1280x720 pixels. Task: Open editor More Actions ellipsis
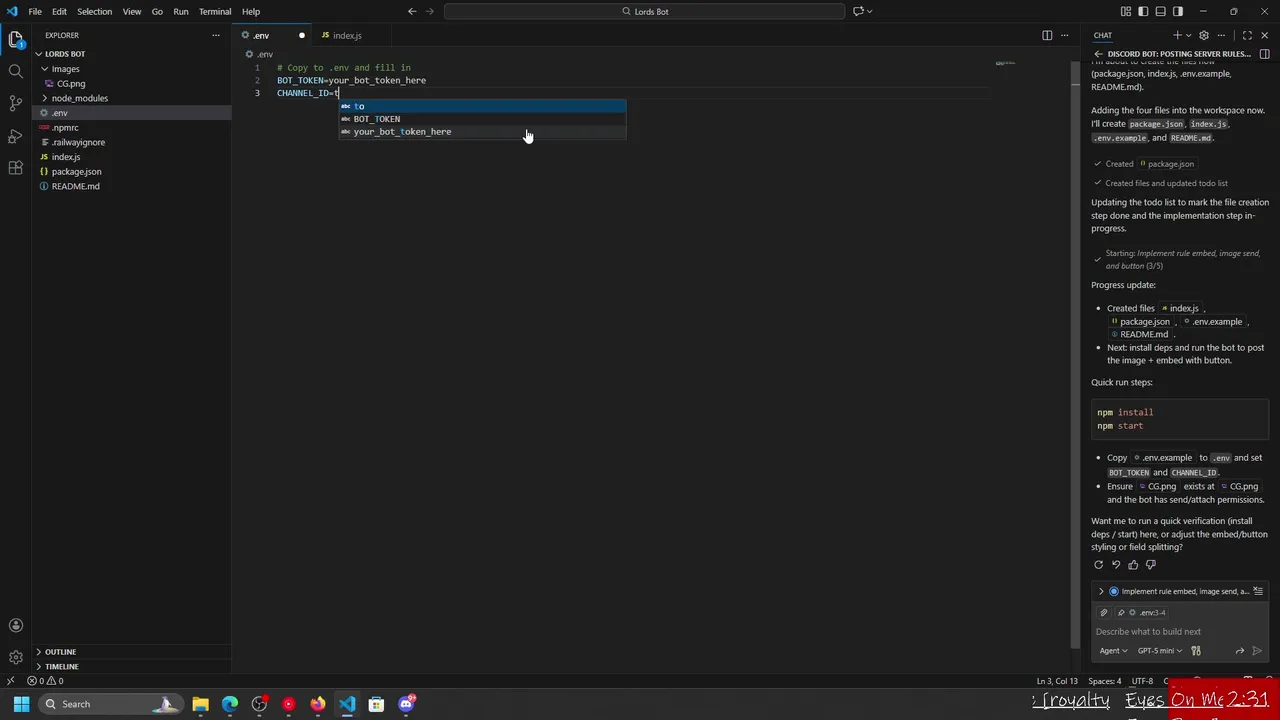tap(1065, 35)
